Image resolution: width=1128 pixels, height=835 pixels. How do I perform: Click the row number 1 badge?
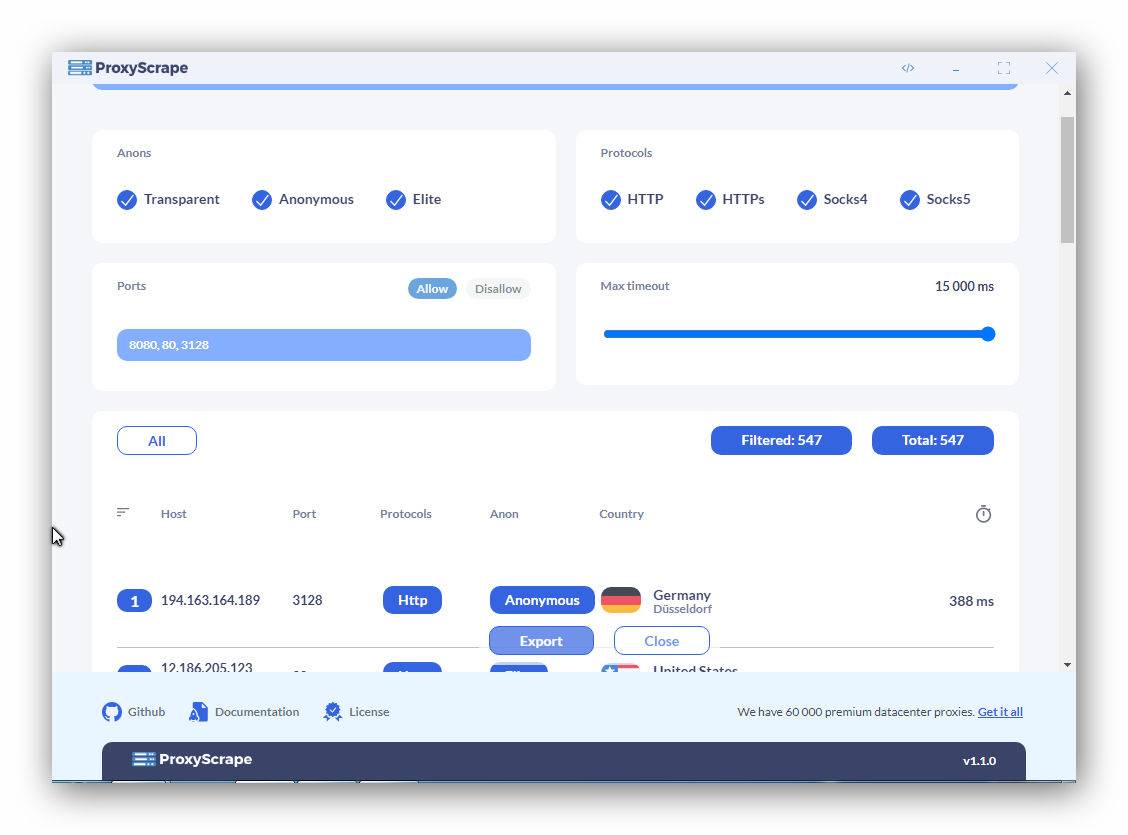pyautogui.click(x=135, y=601)
